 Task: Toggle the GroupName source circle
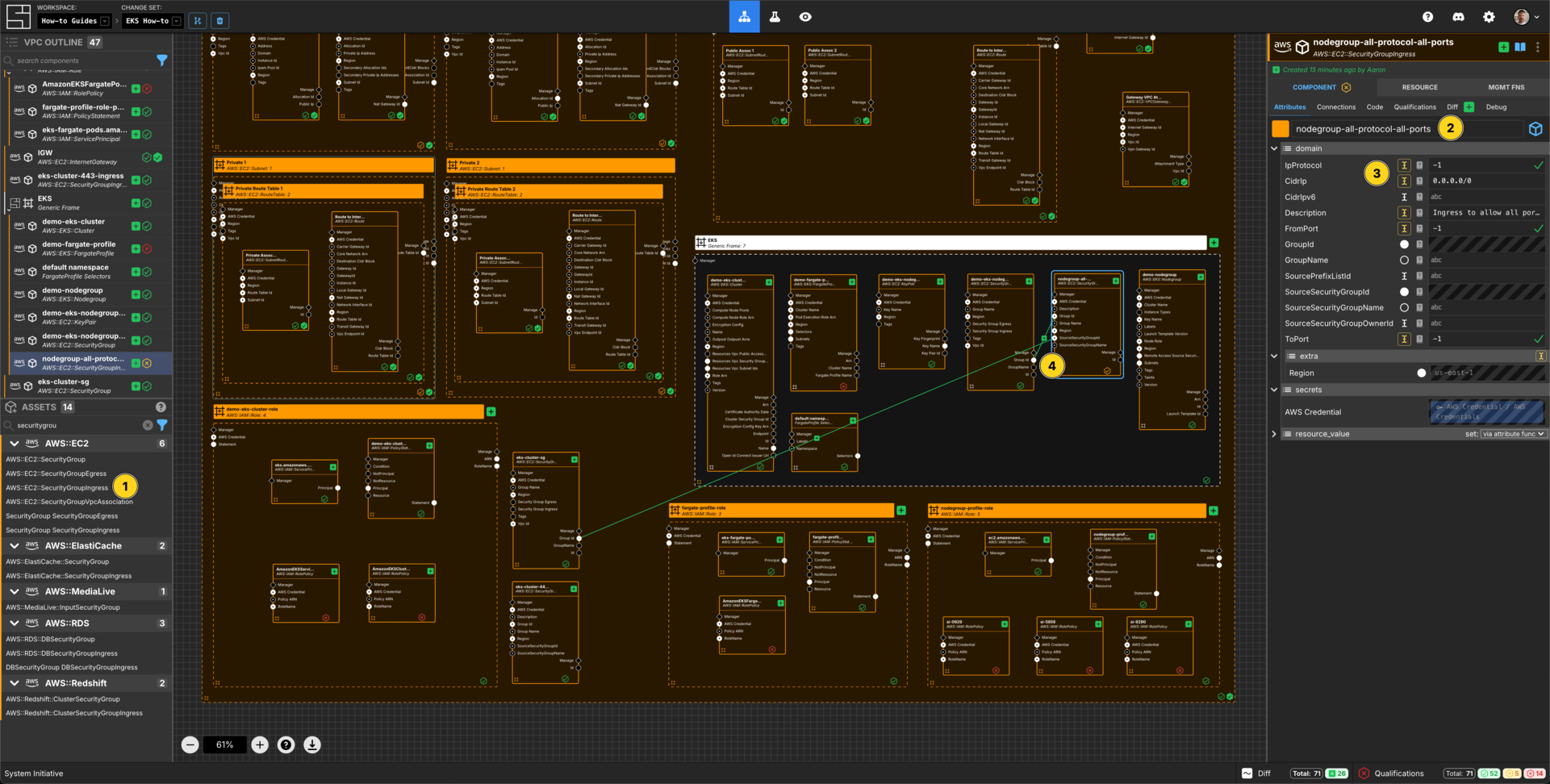click(x=1404, y=261)
